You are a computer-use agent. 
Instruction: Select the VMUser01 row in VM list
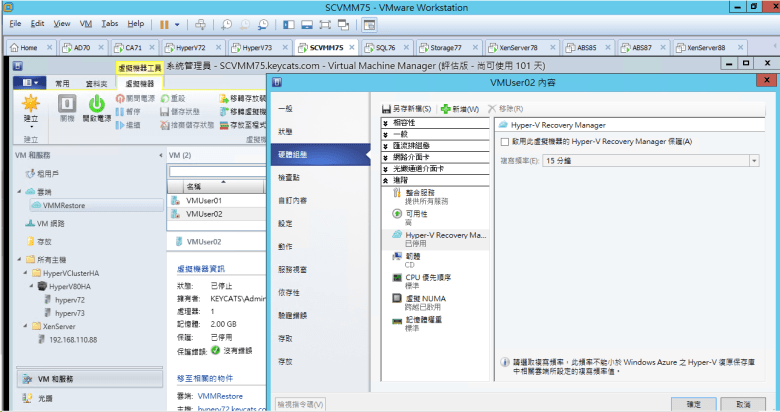[x=204, y=200]
